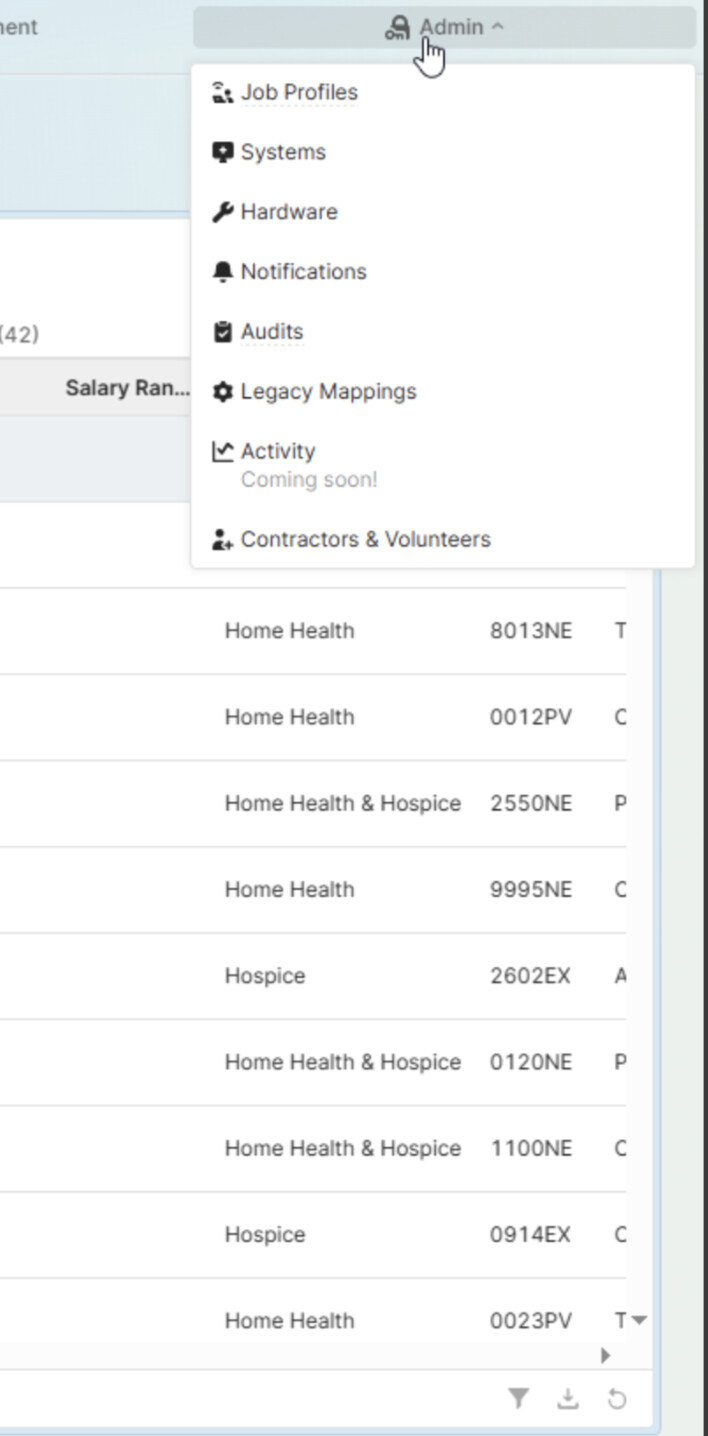Click the Audits clipboard icon

[222, 332]
